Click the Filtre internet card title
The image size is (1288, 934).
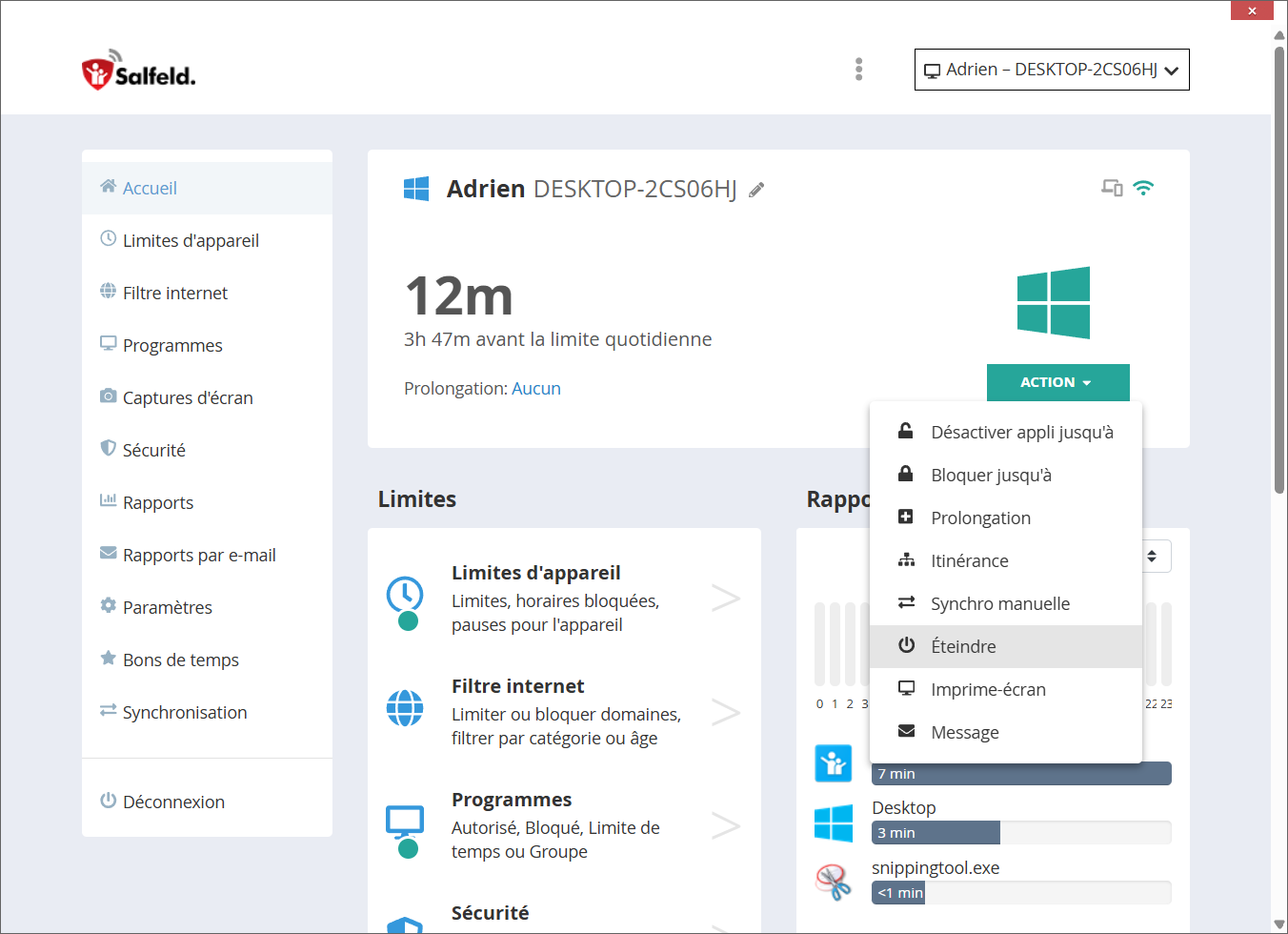tap(517, 686)
